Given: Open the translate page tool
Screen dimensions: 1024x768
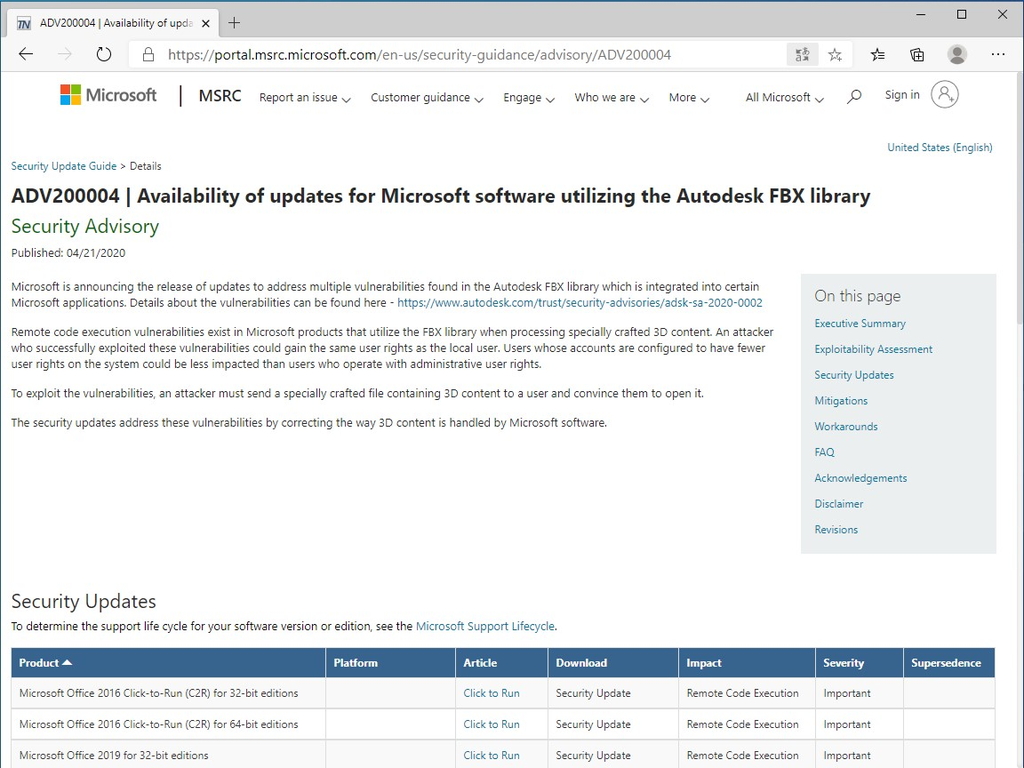Looking at the screenshot, I should click(802, 54).
